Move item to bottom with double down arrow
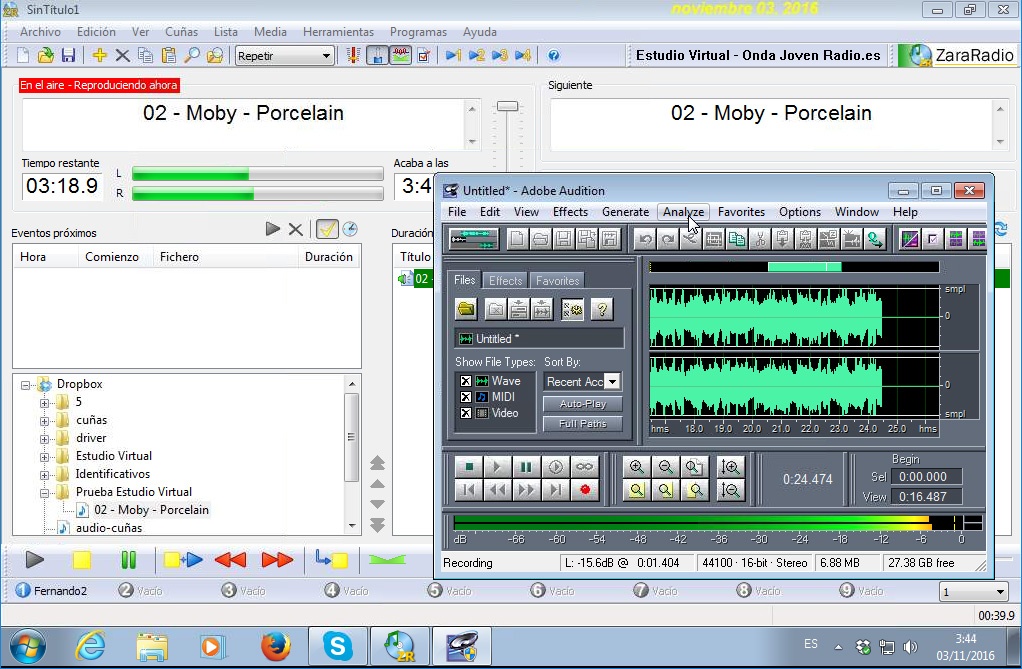 377,525
